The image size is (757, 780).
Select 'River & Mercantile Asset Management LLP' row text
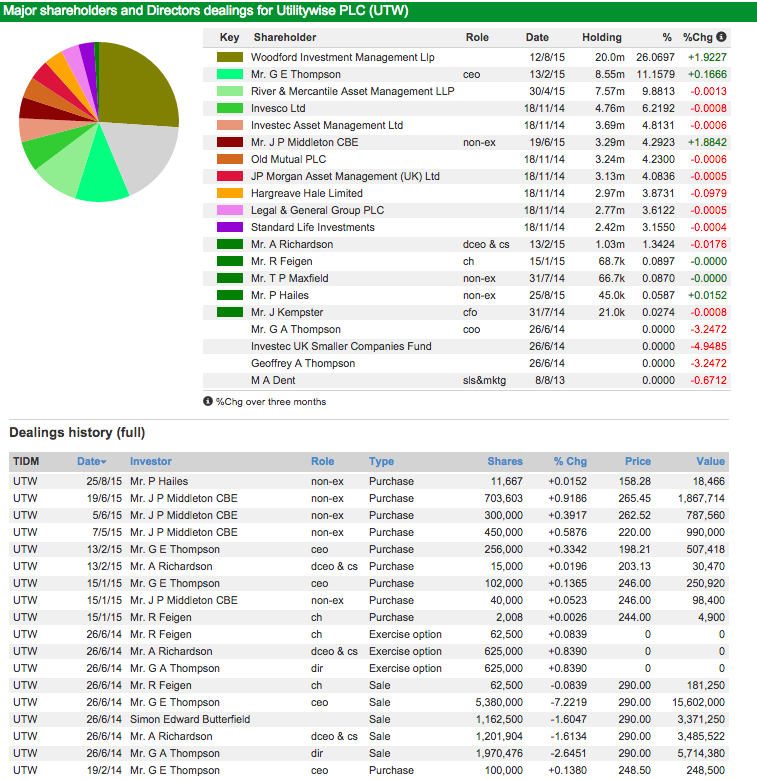[x=352, y=91]
